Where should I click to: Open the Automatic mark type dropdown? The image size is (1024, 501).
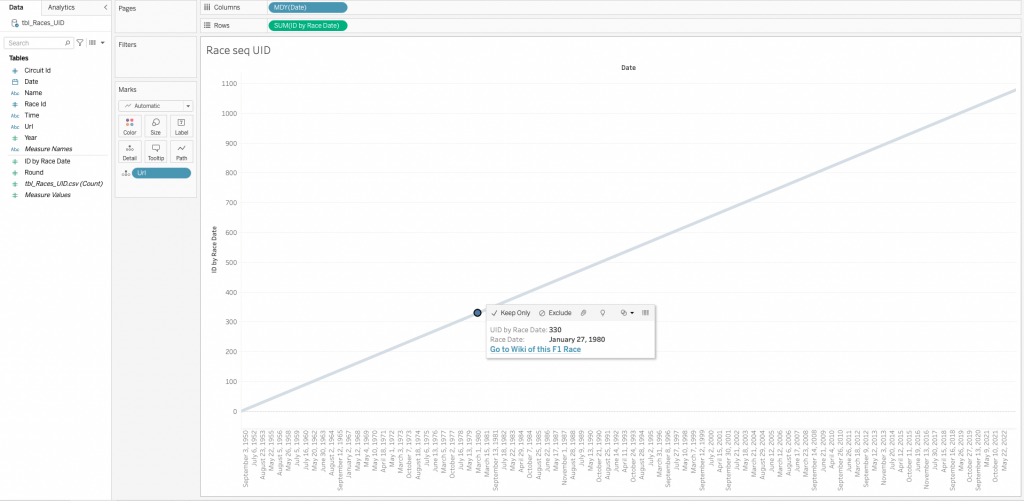coord(155,105)
